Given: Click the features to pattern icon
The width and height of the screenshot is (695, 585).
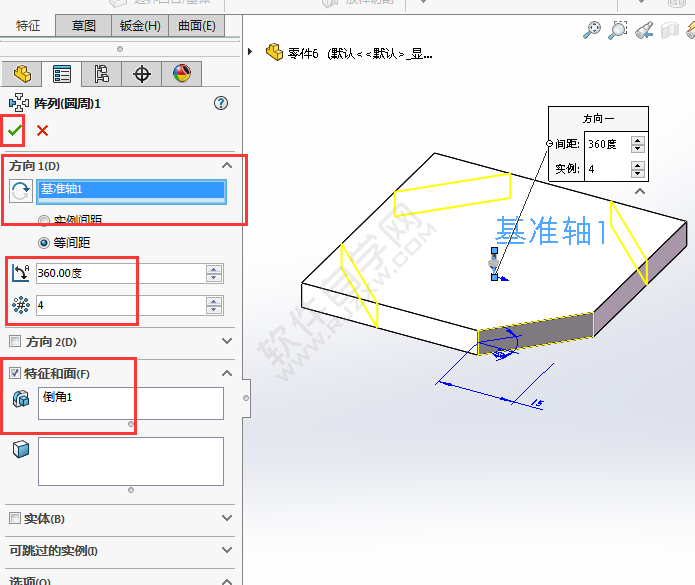Looking at the screenshot, I should click(x=21, y=399).
